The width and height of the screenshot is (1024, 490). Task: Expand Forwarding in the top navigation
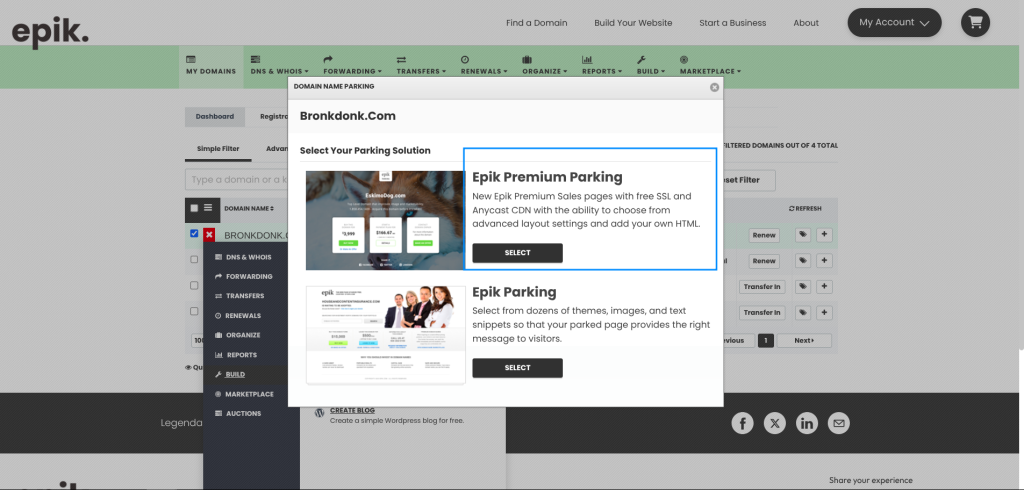[353, 65]
